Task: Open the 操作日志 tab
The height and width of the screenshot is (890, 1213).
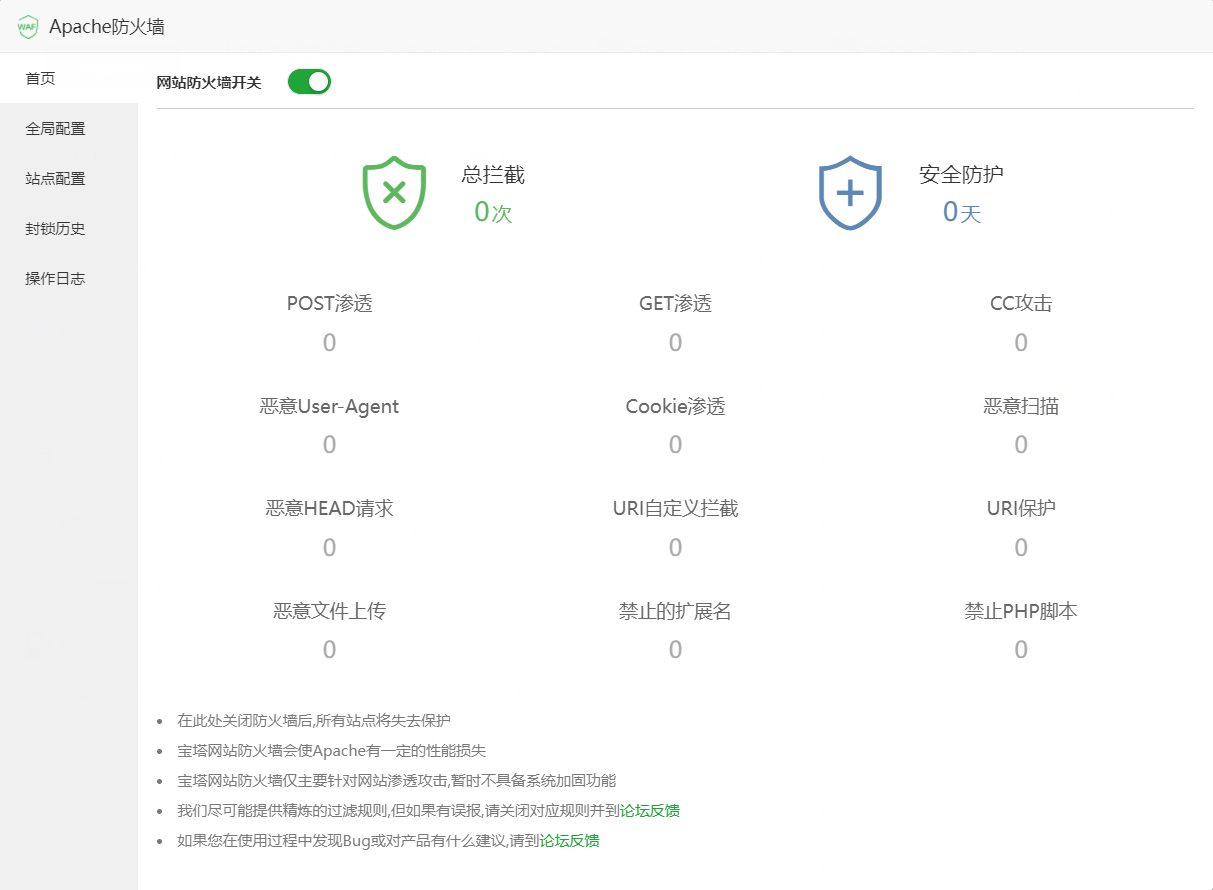Action: click(x=69, y=278)
